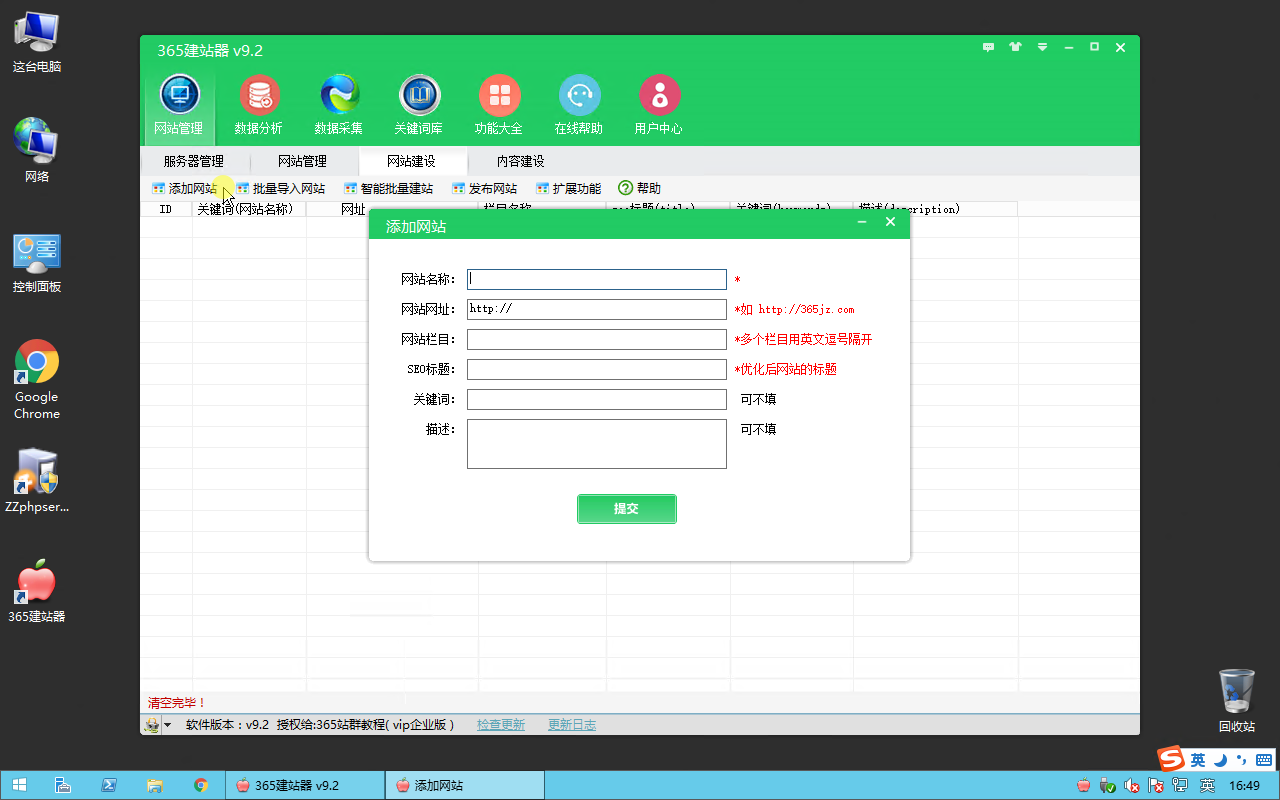Screen dimensions: 1280x800
Task: Toggle Sogou punctuation mode
Action: click(1242, 760)
